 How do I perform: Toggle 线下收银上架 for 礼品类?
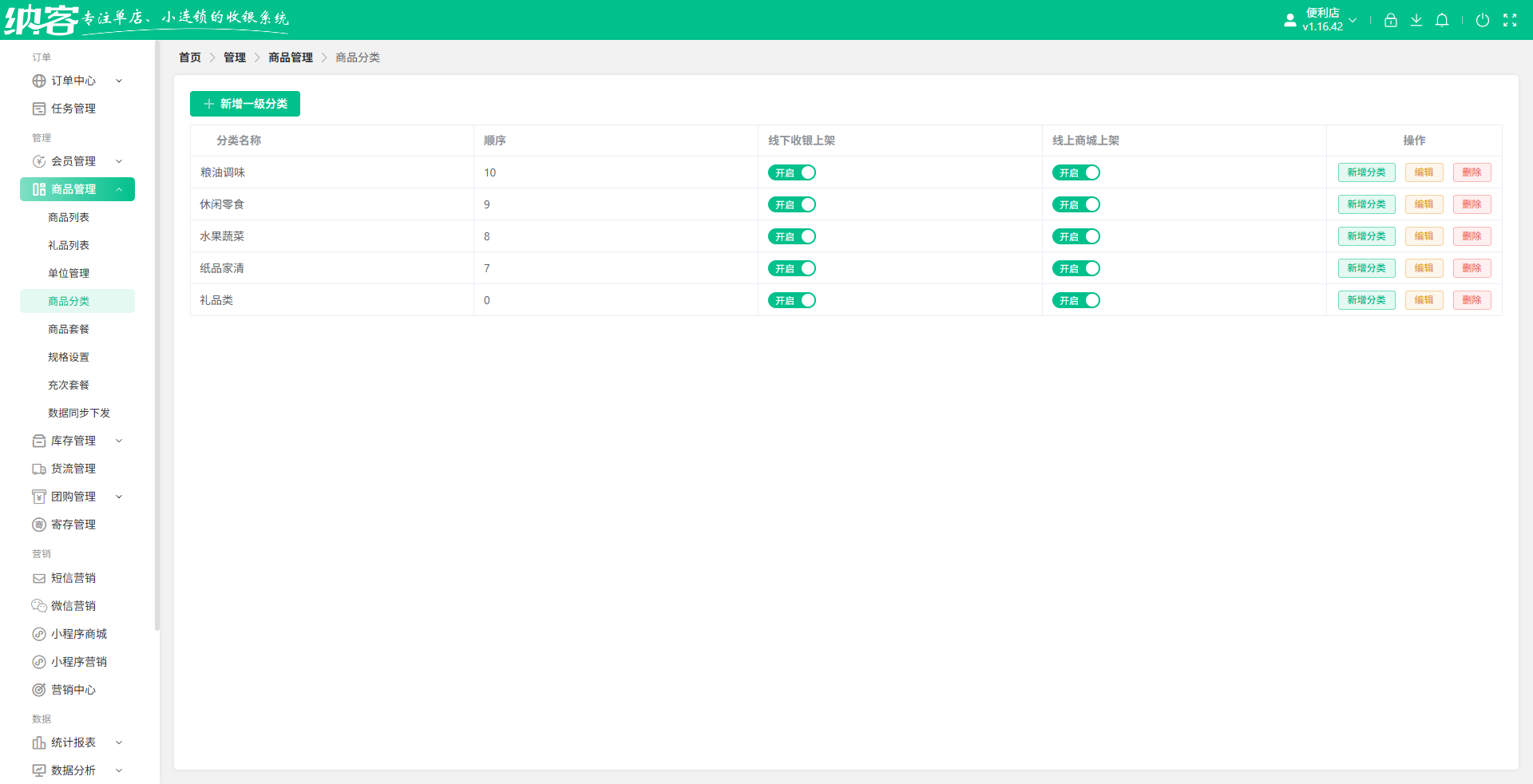click(792, 300)
